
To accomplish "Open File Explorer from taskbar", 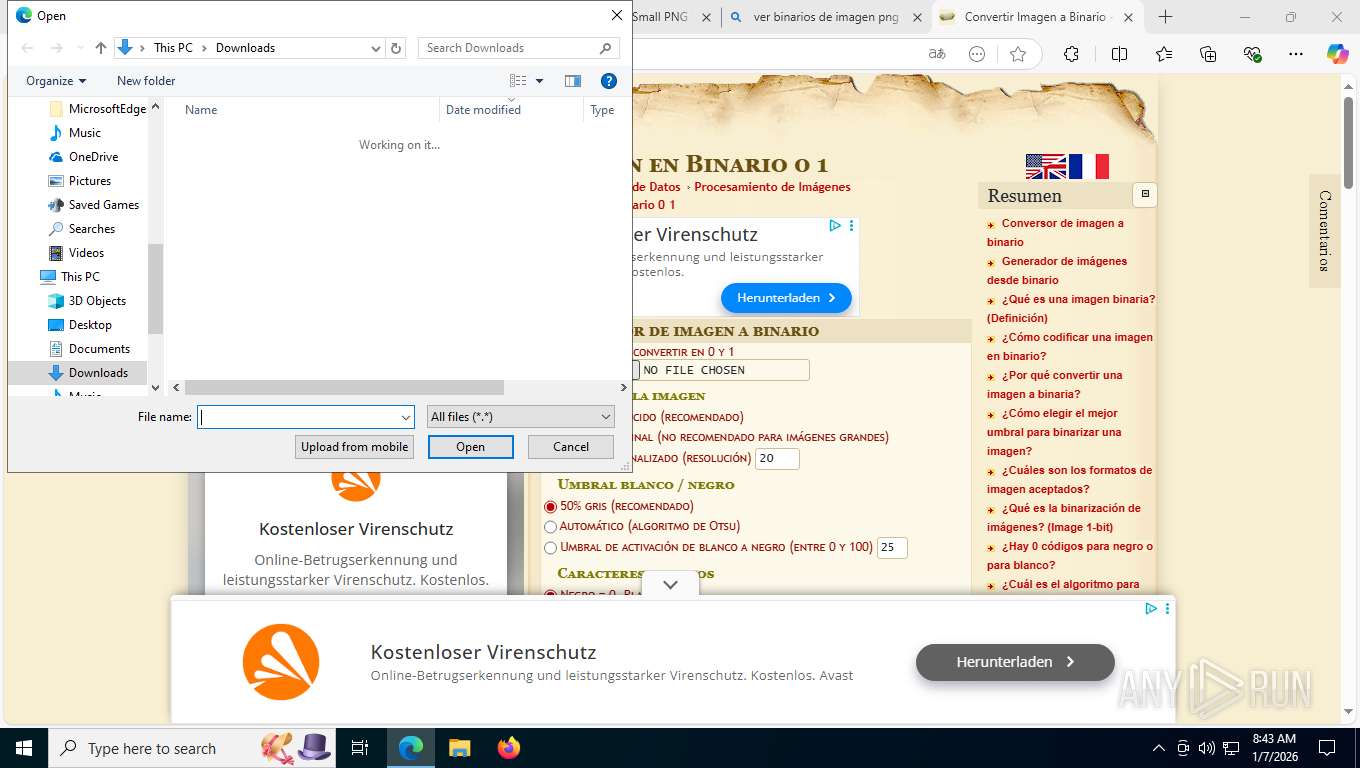I will pyautogui.click(x=459, y=748).
